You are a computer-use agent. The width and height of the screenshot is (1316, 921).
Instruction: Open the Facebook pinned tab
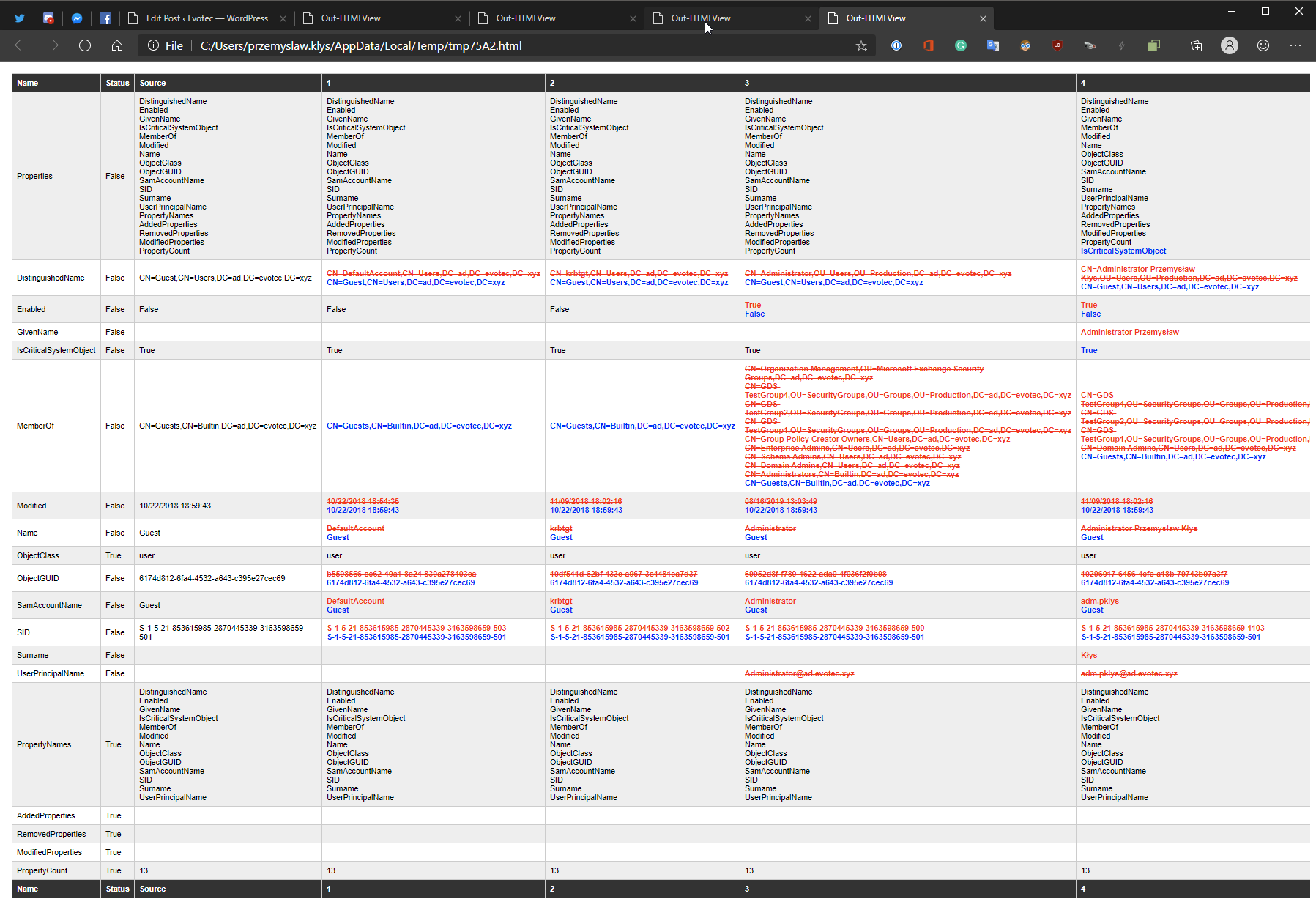(x=105, y=18)
